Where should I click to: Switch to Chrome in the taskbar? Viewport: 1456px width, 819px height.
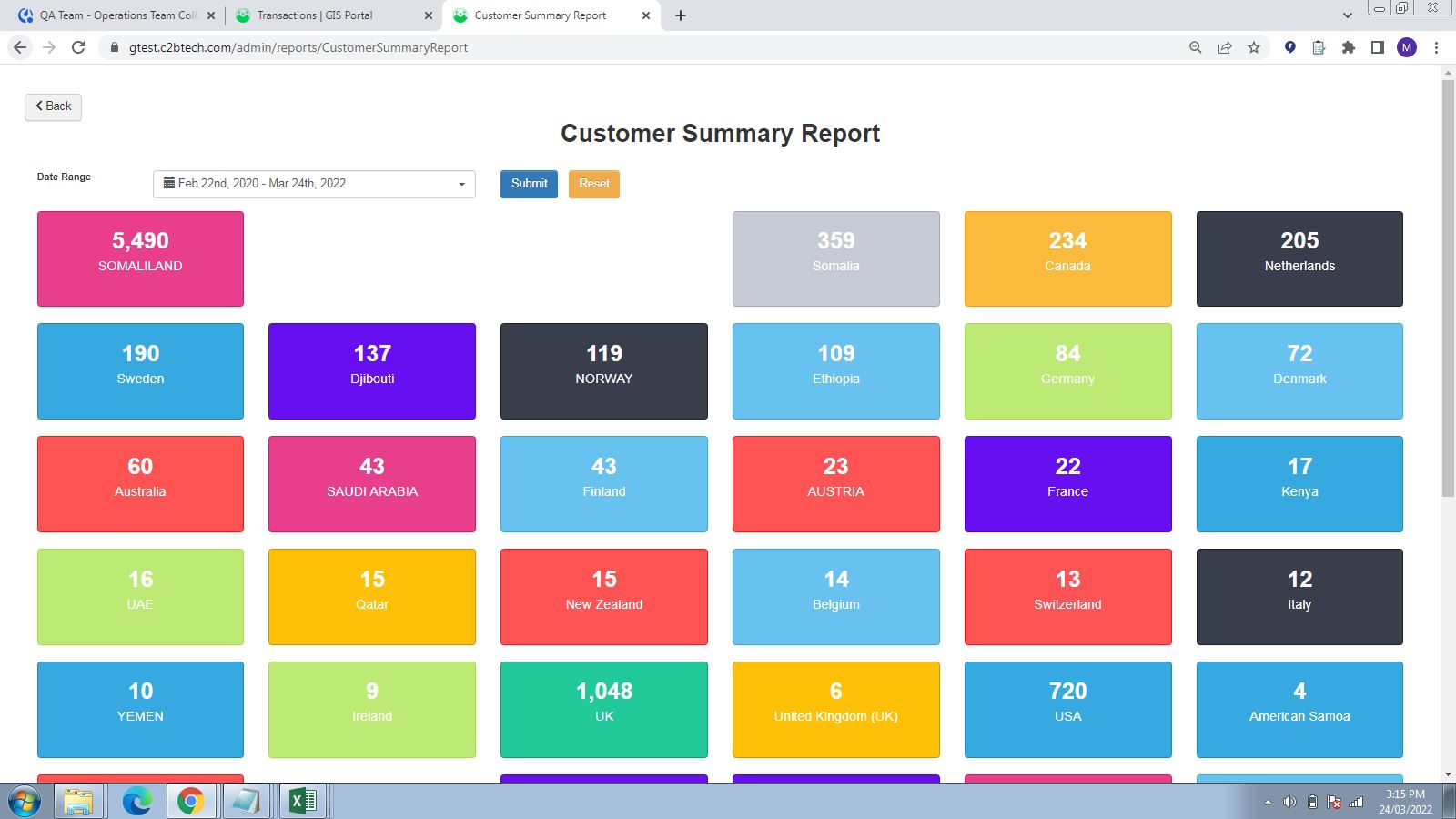pos(191,802)
